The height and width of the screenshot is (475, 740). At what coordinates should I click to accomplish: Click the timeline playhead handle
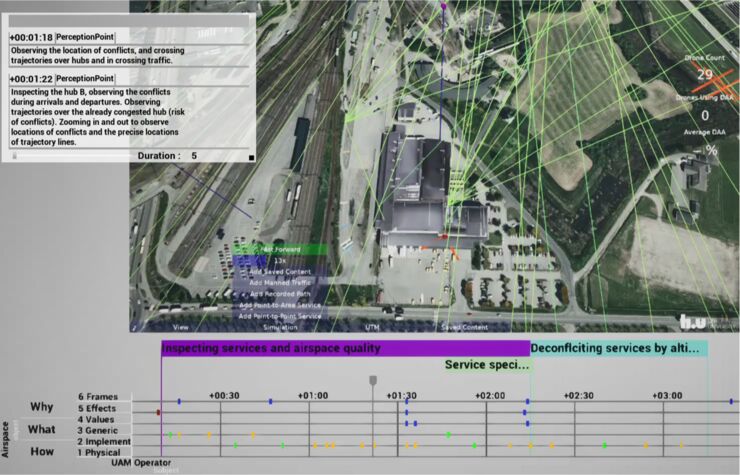click(x=373, y=380)
